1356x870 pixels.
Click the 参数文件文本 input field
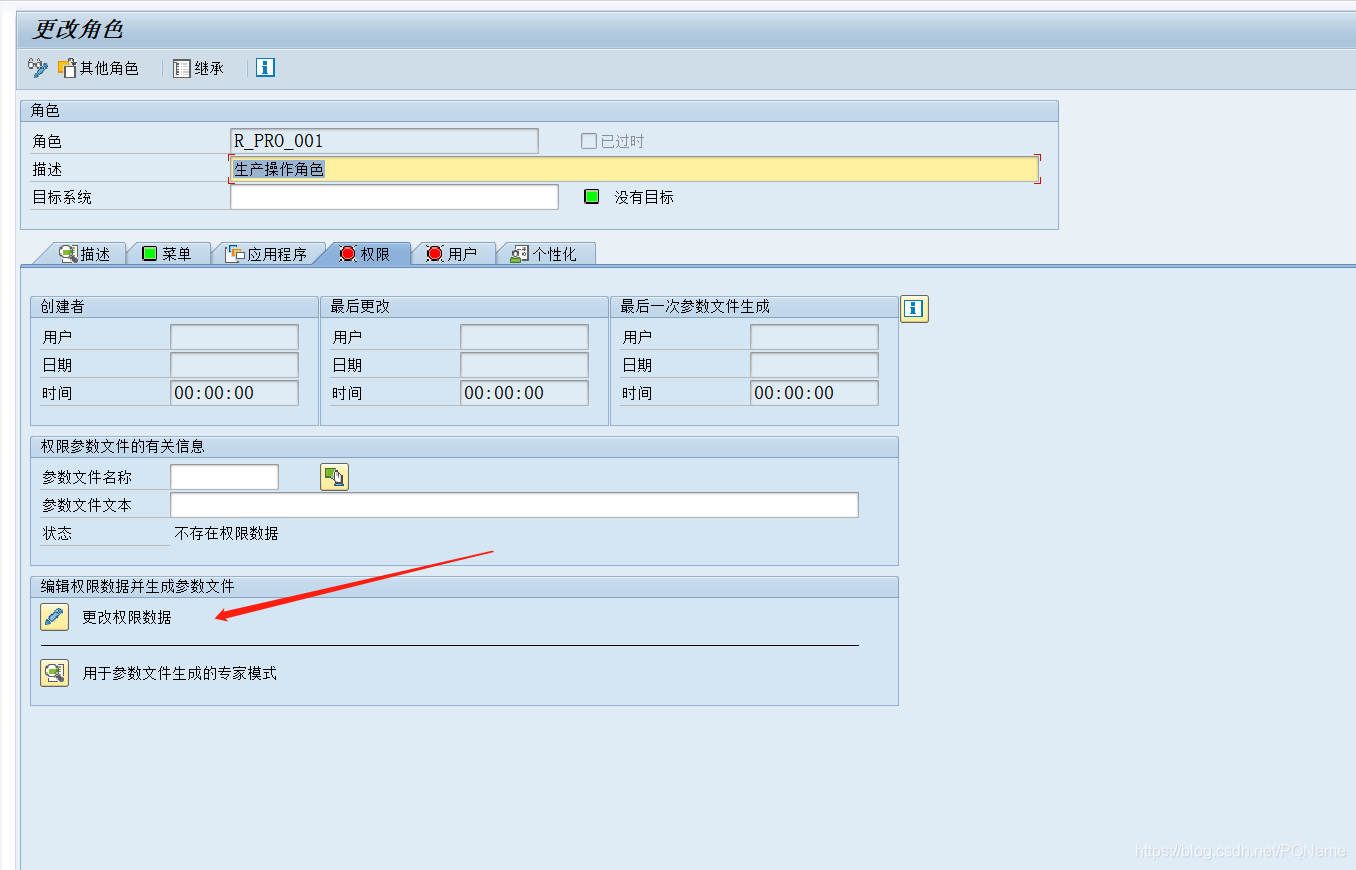(x=514, y=505)
